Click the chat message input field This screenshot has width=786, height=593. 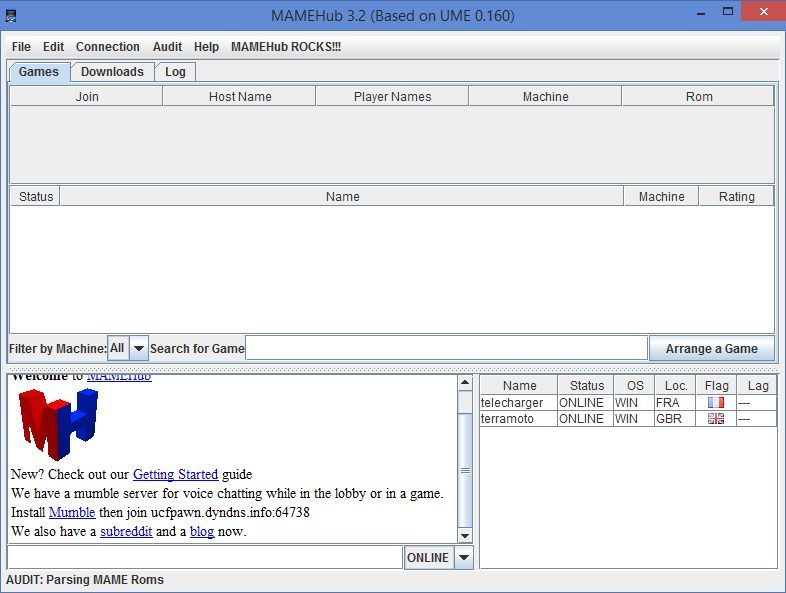(x=205, y=557)
